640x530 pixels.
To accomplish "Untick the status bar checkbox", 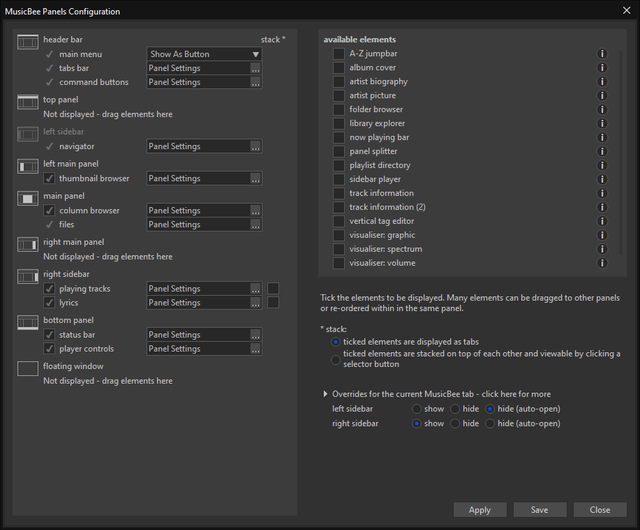I will point(49,334).
